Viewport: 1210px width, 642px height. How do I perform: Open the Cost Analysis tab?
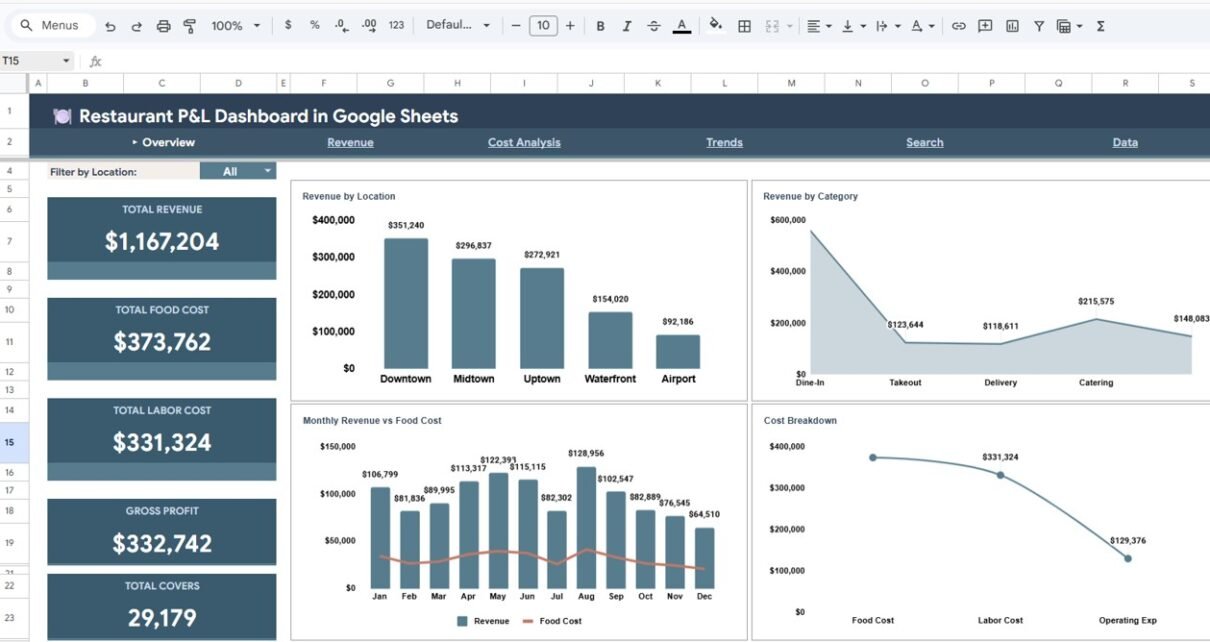point(524,143)
